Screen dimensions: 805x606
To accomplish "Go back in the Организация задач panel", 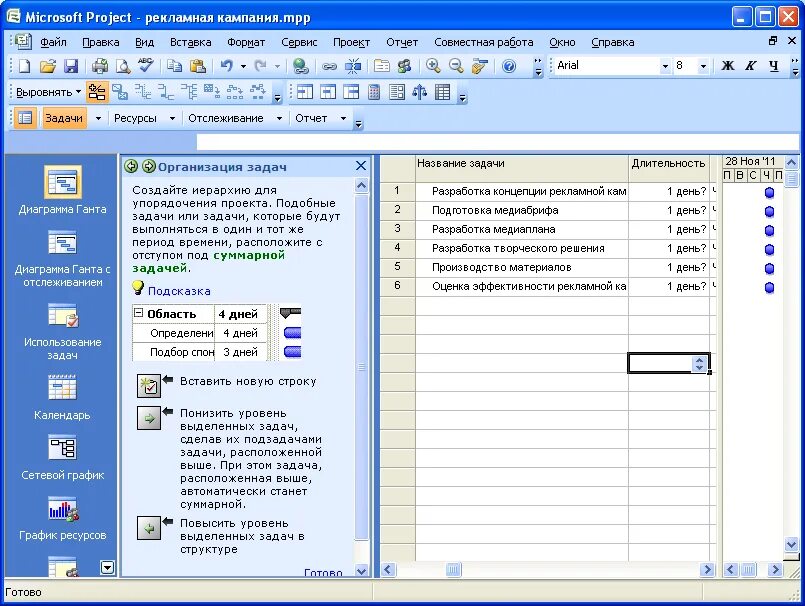I will pos(131,166).
